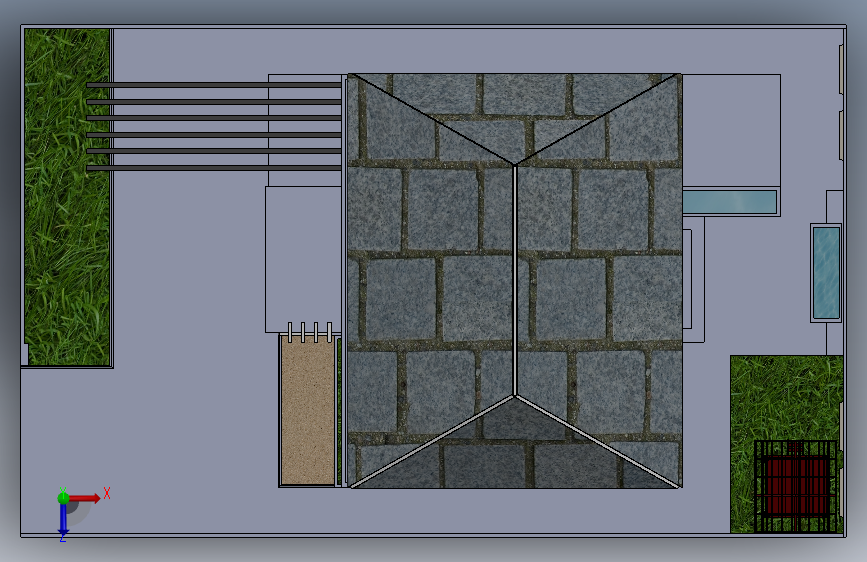Click the green Y axis ball of the triad
The height and width of the screenshot is (562, 867).
[63, 498]
